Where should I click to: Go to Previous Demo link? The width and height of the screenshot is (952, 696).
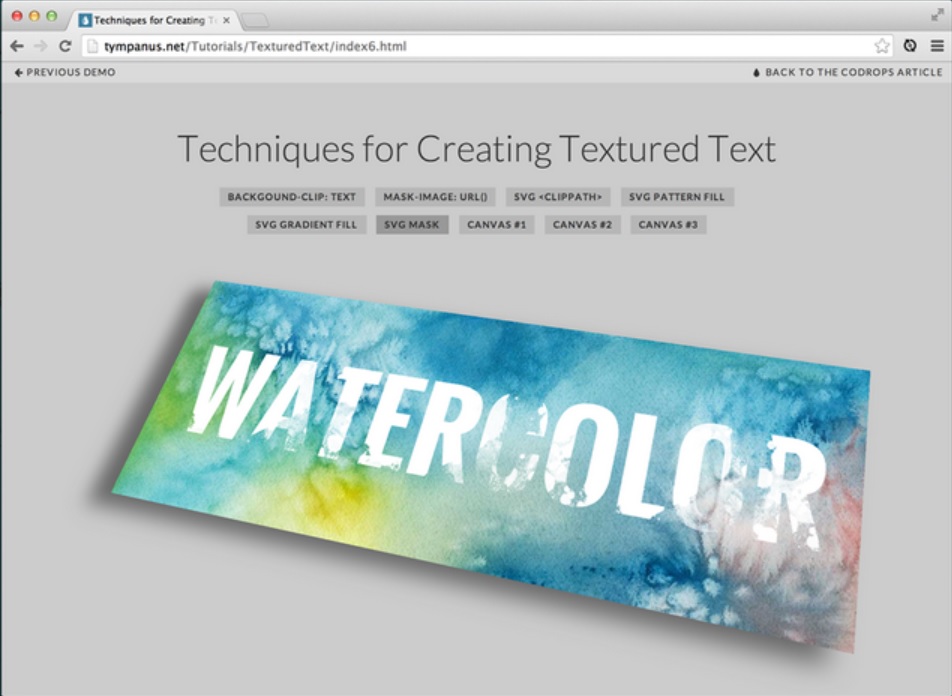click(x=65, y=72)
